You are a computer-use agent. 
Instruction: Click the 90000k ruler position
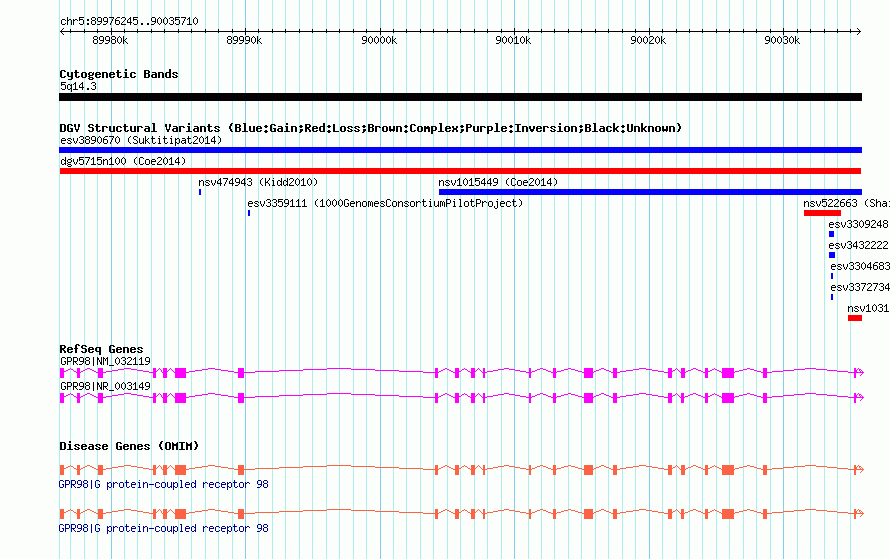tap(379, 40)
